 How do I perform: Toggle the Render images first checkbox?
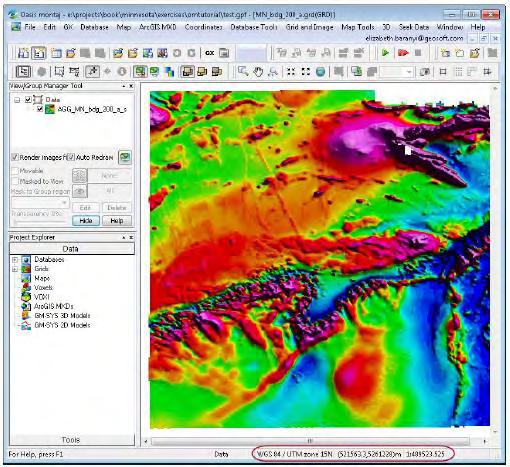point(15,157)
